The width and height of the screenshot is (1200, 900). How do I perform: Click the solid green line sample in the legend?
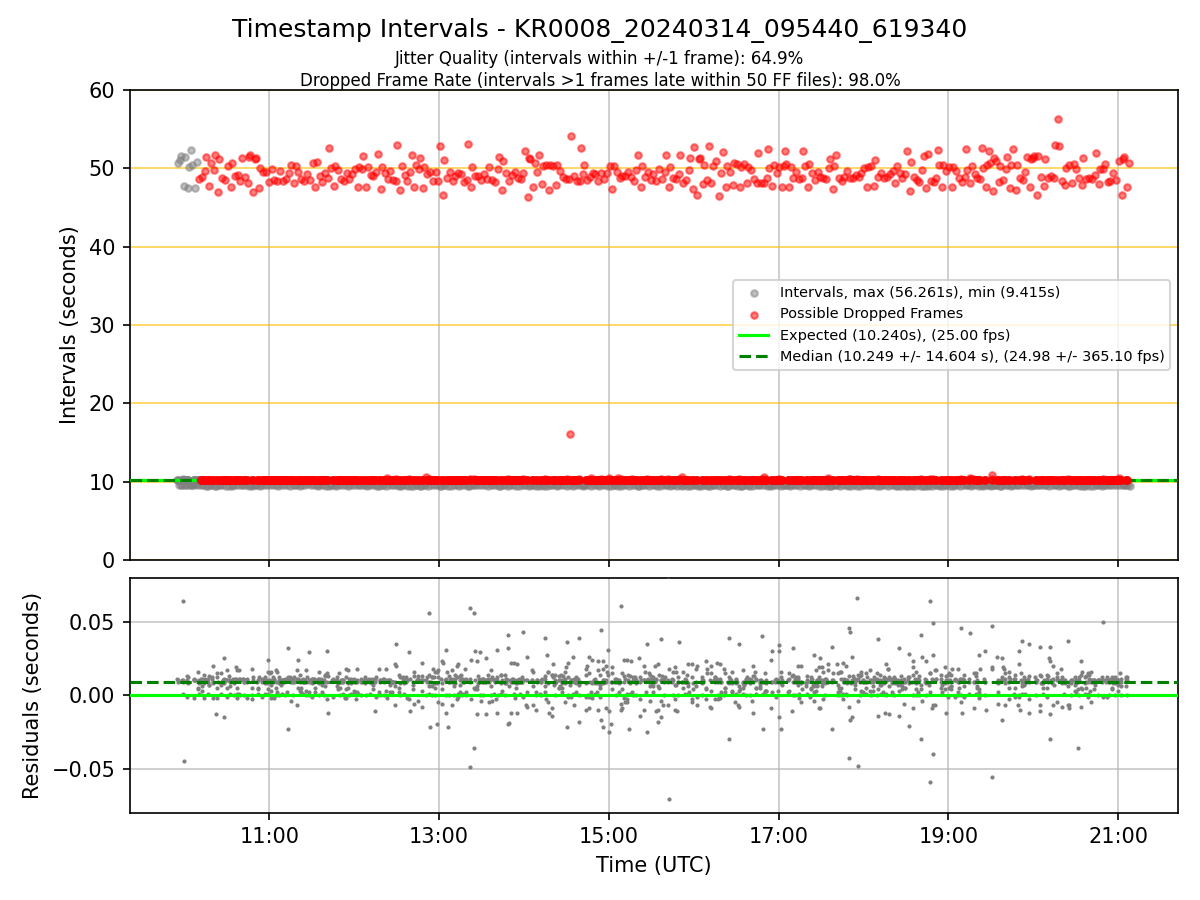(x=755, y=335)
